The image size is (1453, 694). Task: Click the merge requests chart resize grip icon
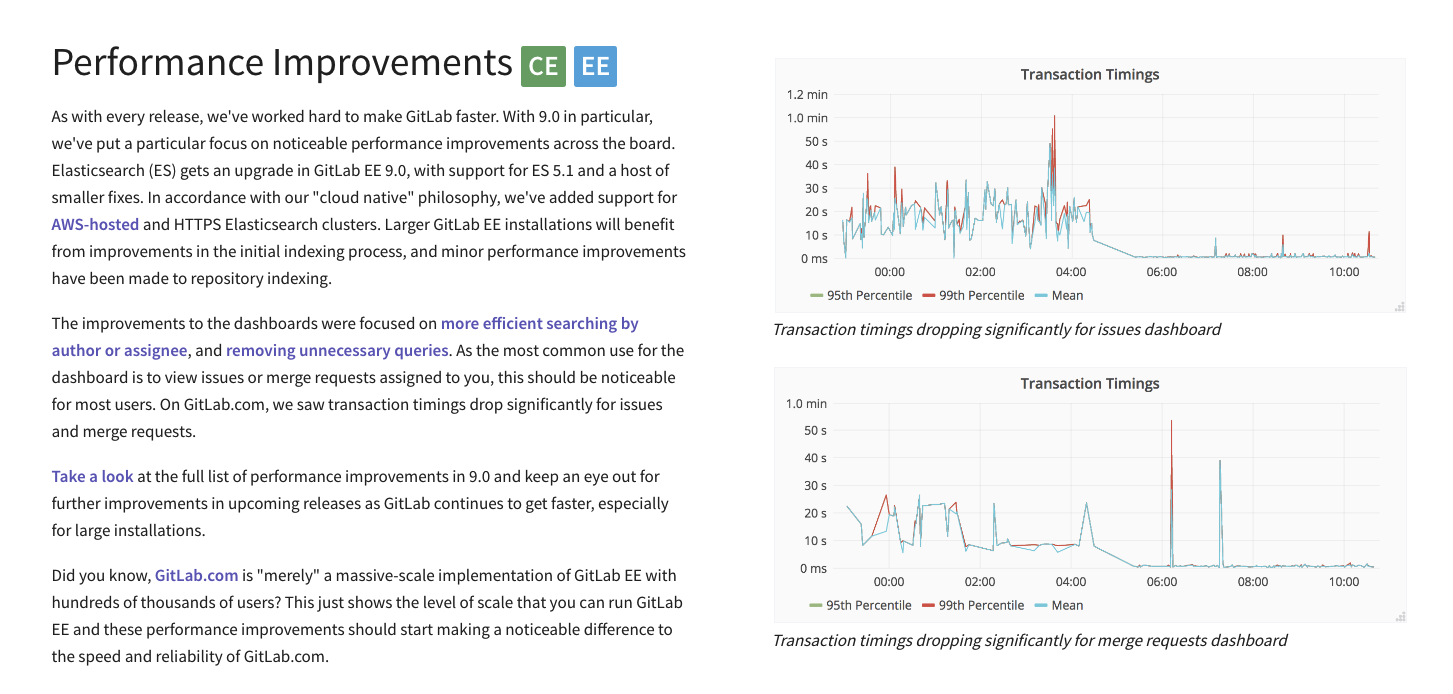(x=1399, y=616)
